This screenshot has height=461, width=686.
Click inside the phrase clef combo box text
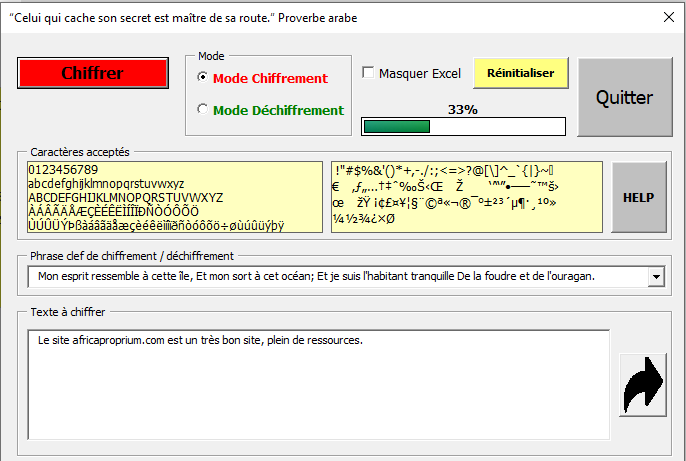point(330,276)
